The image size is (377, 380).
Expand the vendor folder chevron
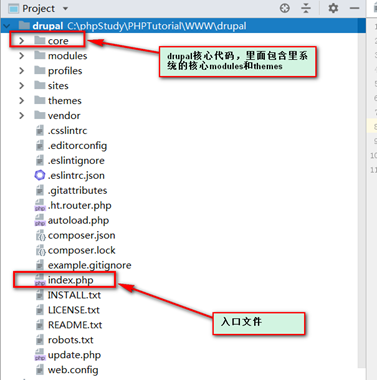pyautogui.click(x=22, y=116)
